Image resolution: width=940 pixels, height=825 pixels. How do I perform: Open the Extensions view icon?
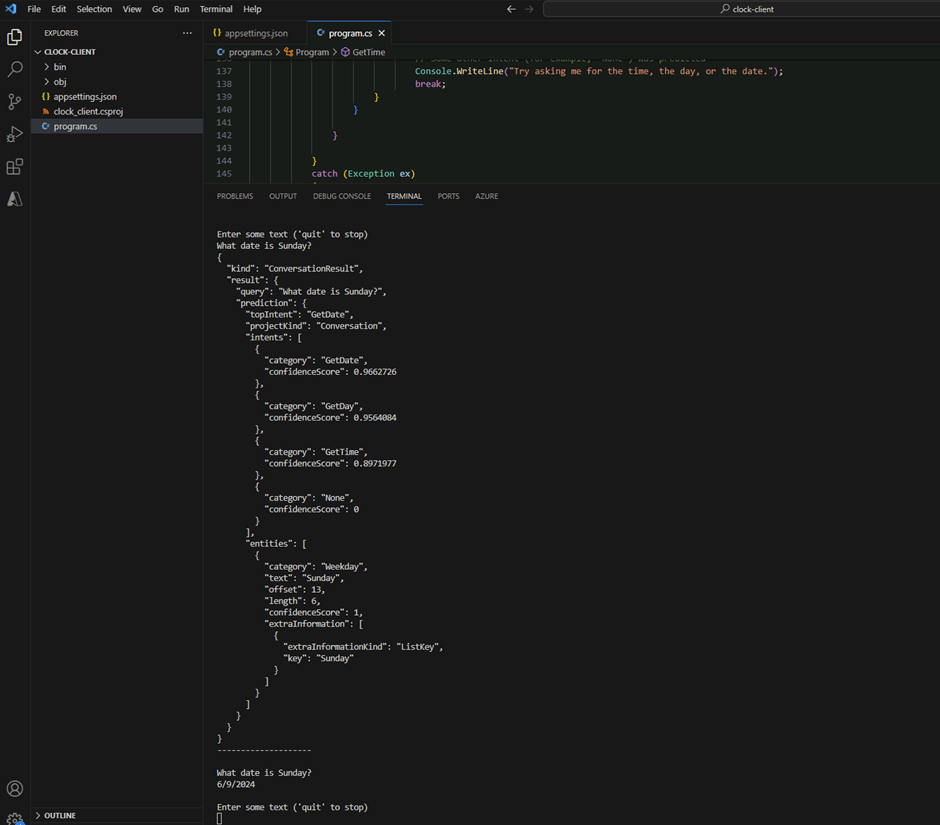coord(15,167)
